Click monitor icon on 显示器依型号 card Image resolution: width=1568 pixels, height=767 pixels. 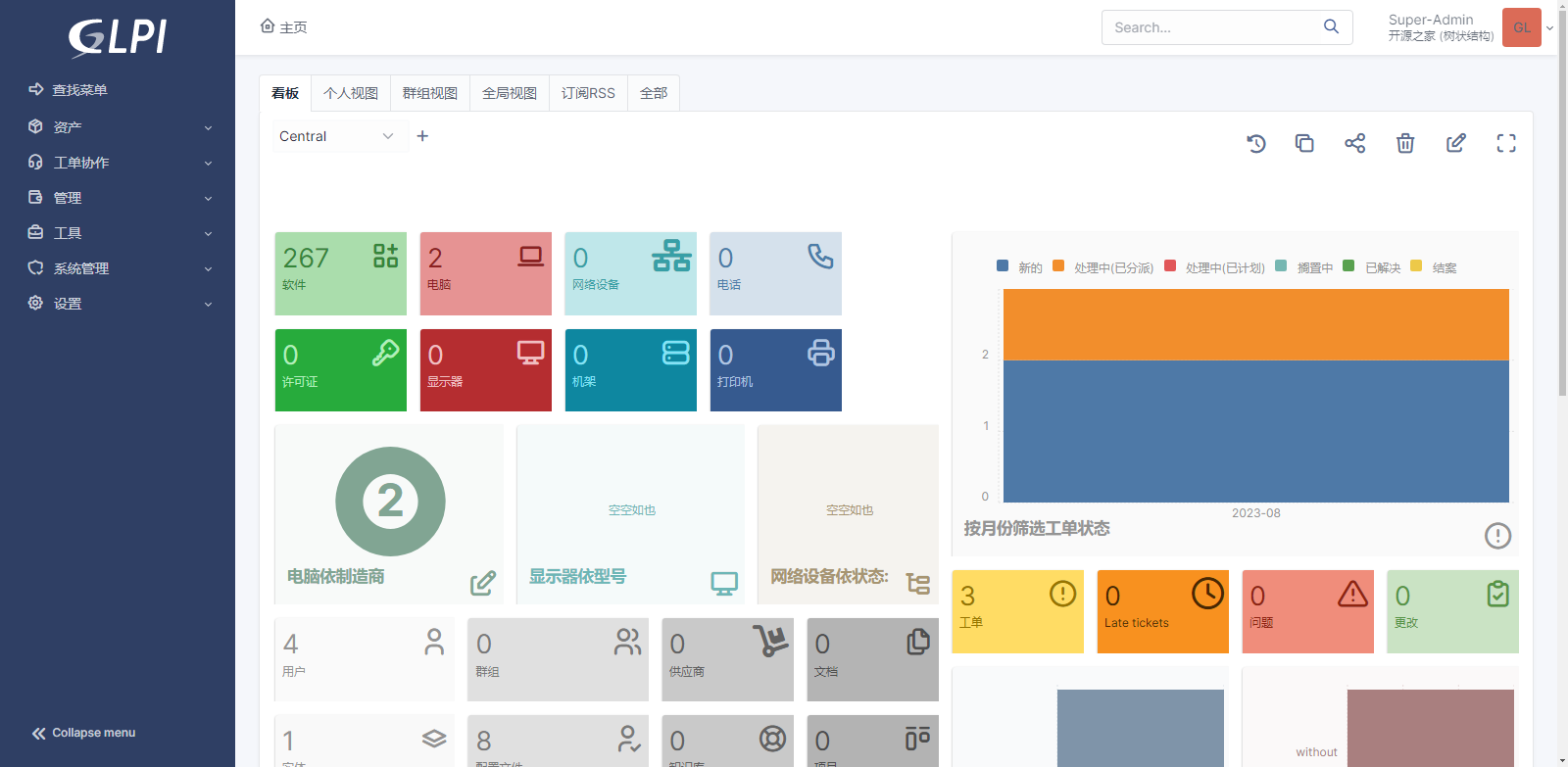pos(724,584)
